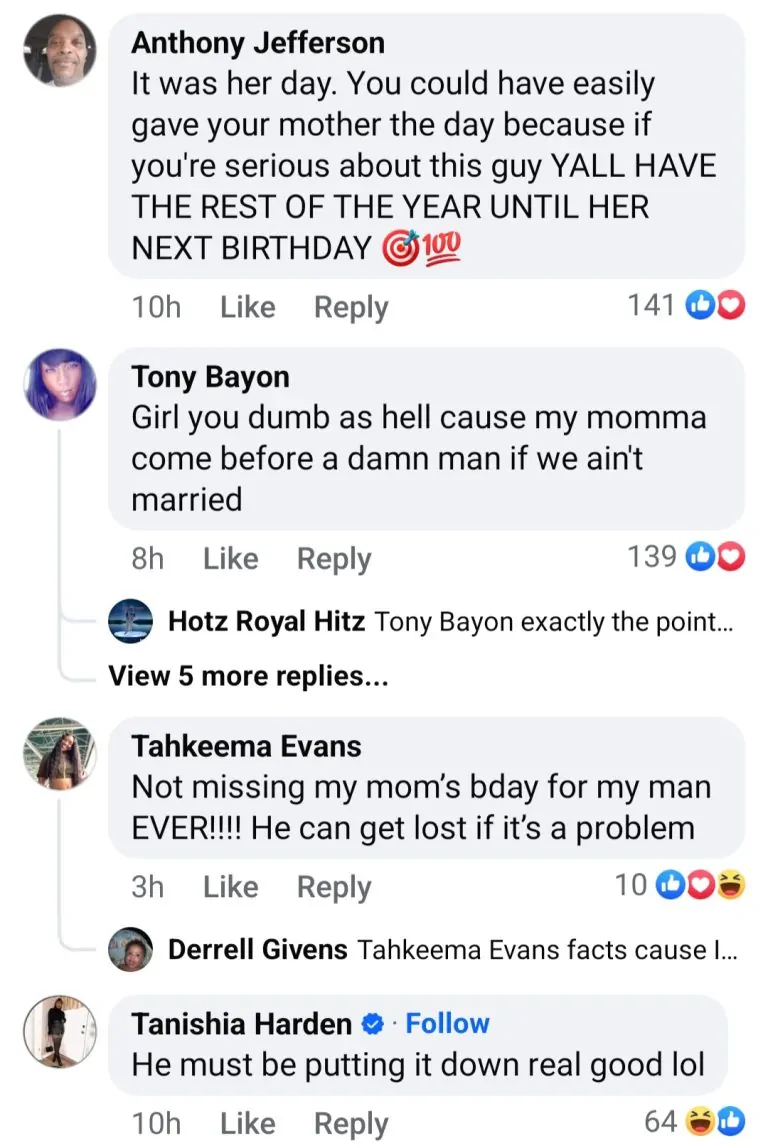Open Tony Bayon's profile picture
The image size is (768, 1148).
60,384
